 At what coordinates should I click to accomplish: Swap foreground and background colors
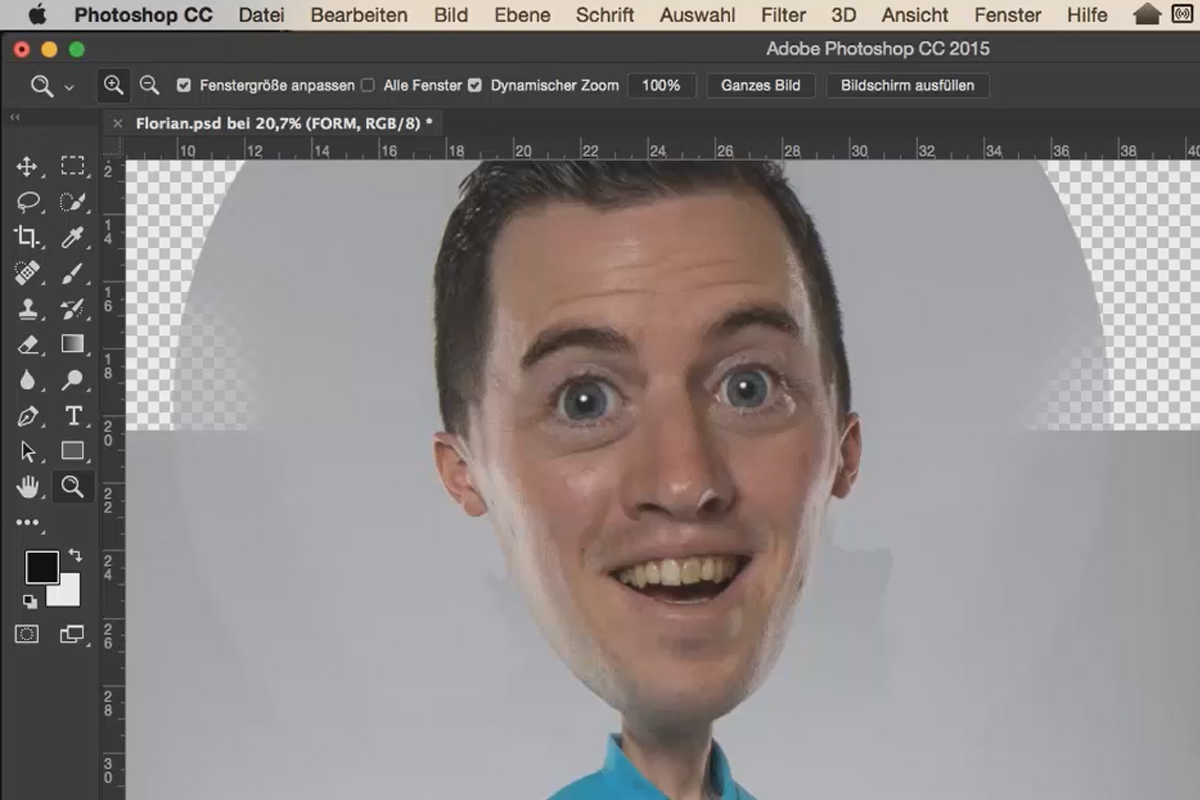pyautogui.click(x=75, y=555)
